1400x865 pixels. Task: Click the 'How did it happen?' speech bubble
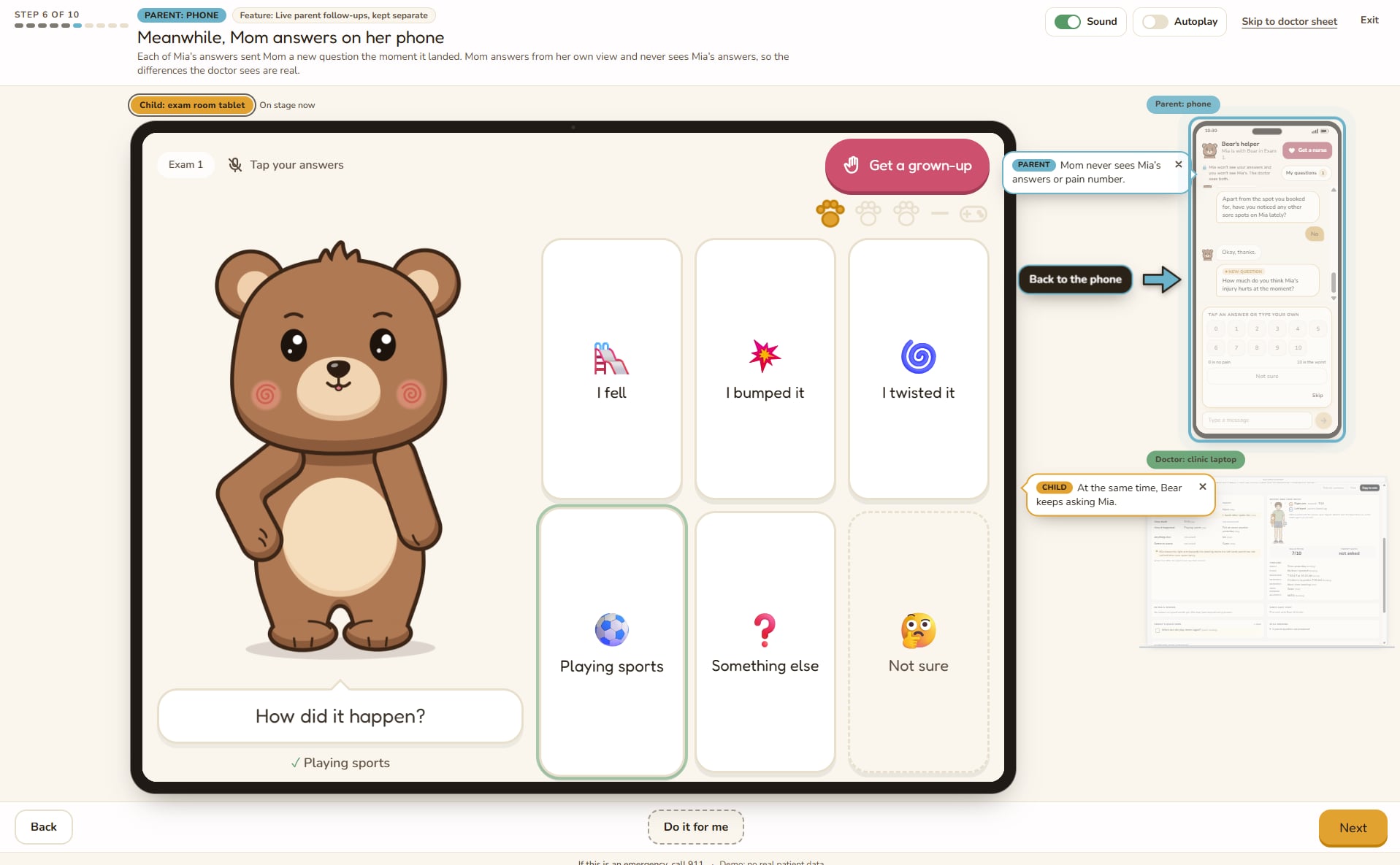[x=340, y=716]
